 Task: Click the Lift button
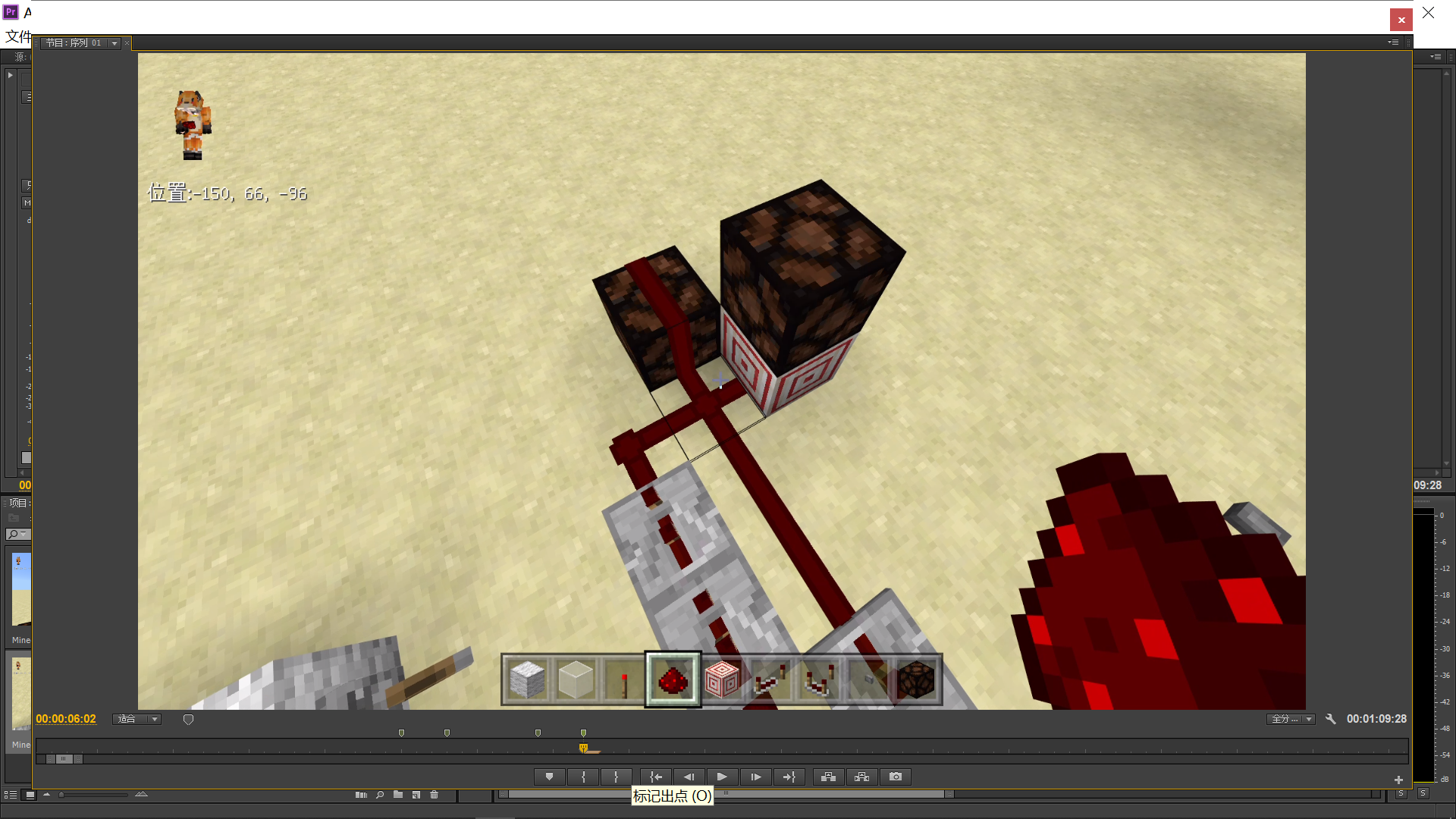point(828,777)
